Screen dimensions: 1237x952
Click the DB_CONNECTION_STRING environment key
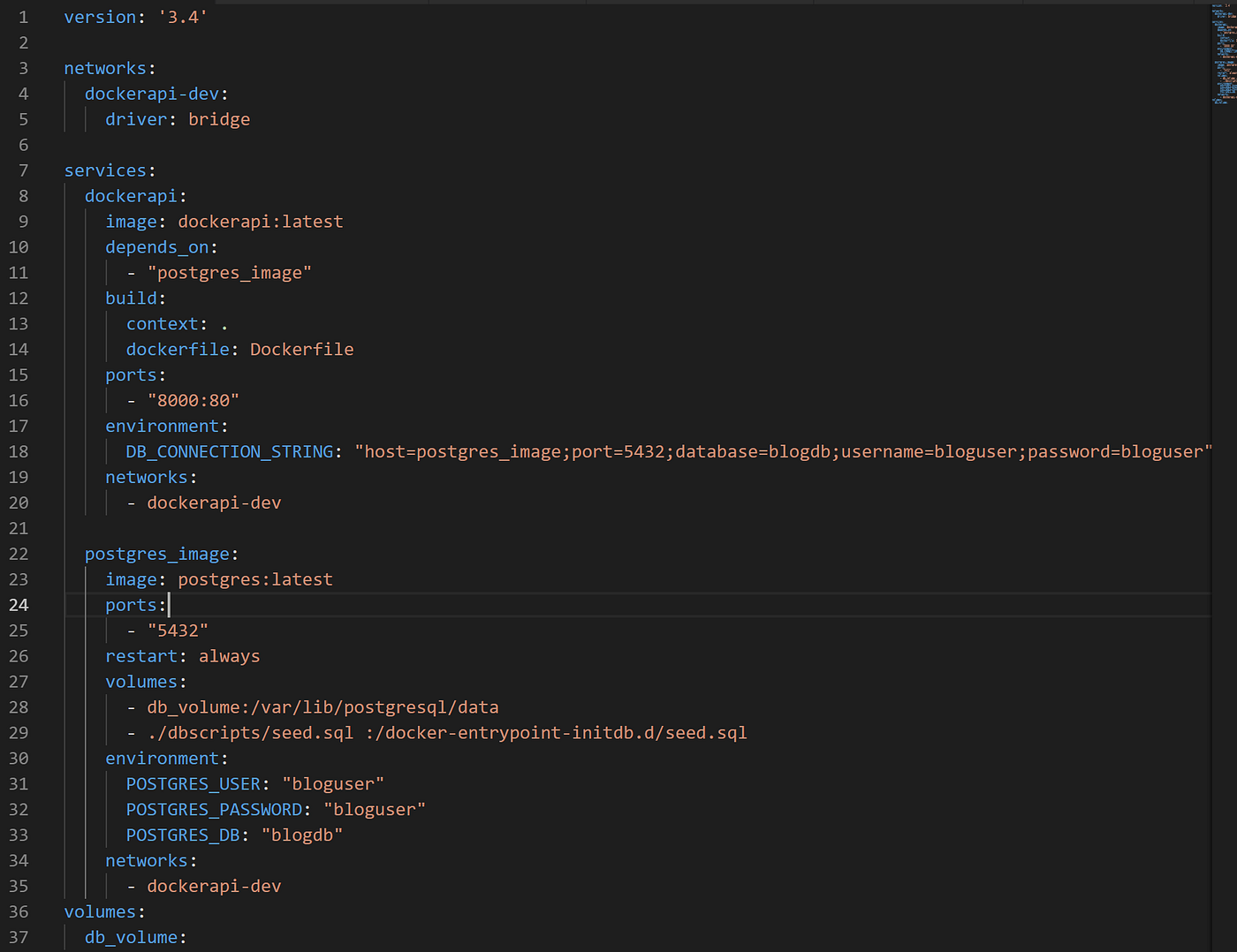pos(228,451)
